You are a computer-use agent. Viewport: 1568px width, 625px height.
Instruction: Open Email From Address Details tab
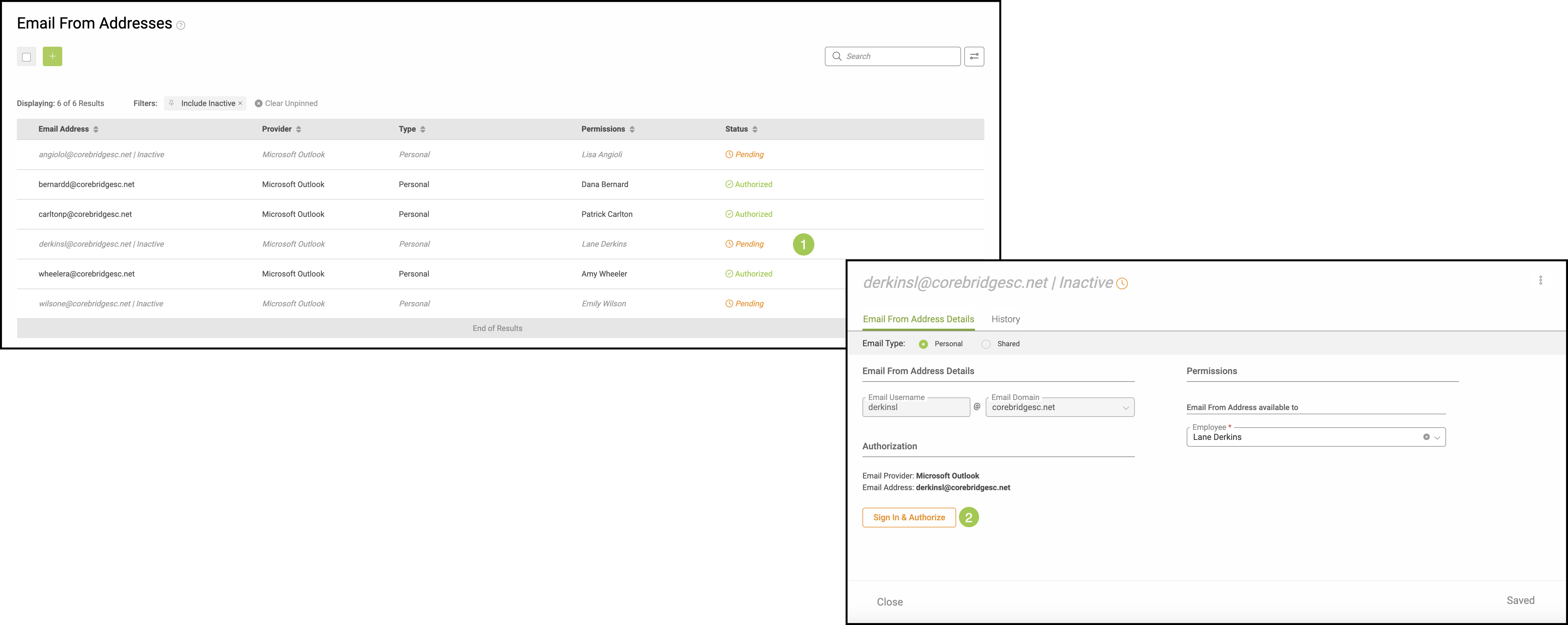(918, 320)
